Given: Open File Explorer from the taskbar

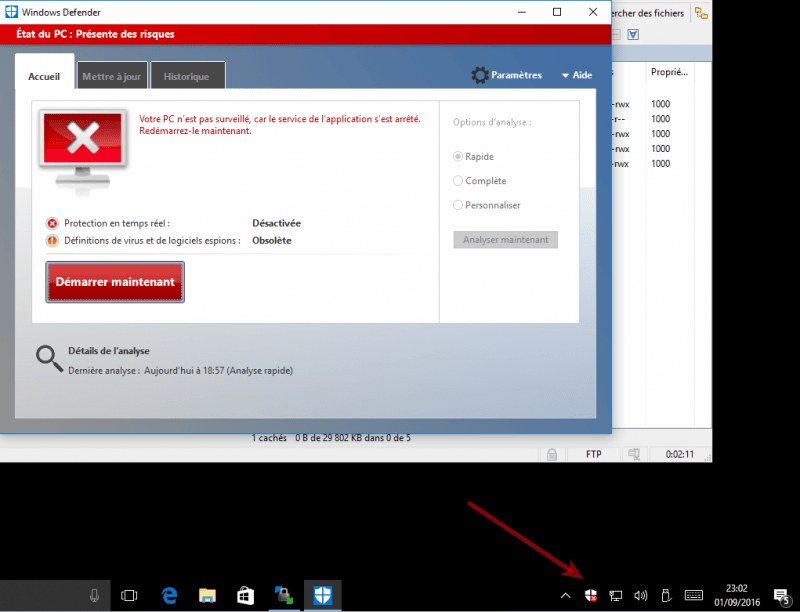Looking at the screenshot, I should (207, 595).
